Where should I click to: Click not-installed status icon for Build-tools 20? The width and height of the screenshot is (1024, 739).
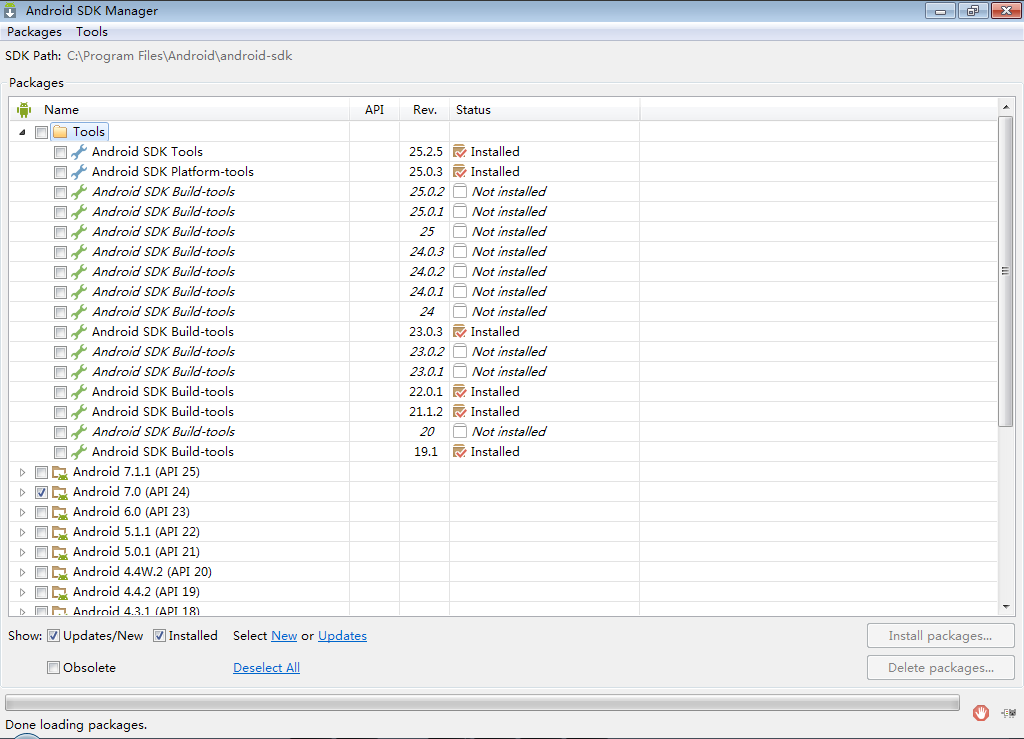click(x=460, y=432)
